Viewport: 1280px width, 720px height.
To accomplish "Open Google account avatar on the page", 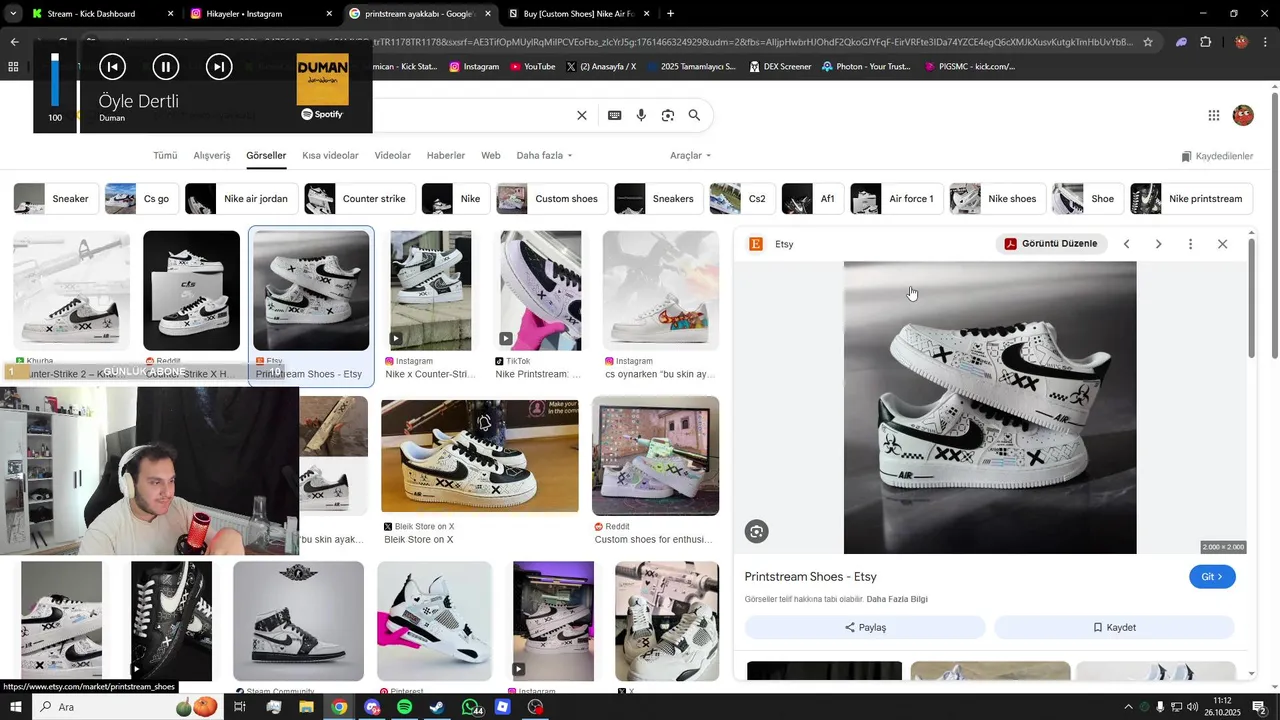I will 1243,115.
